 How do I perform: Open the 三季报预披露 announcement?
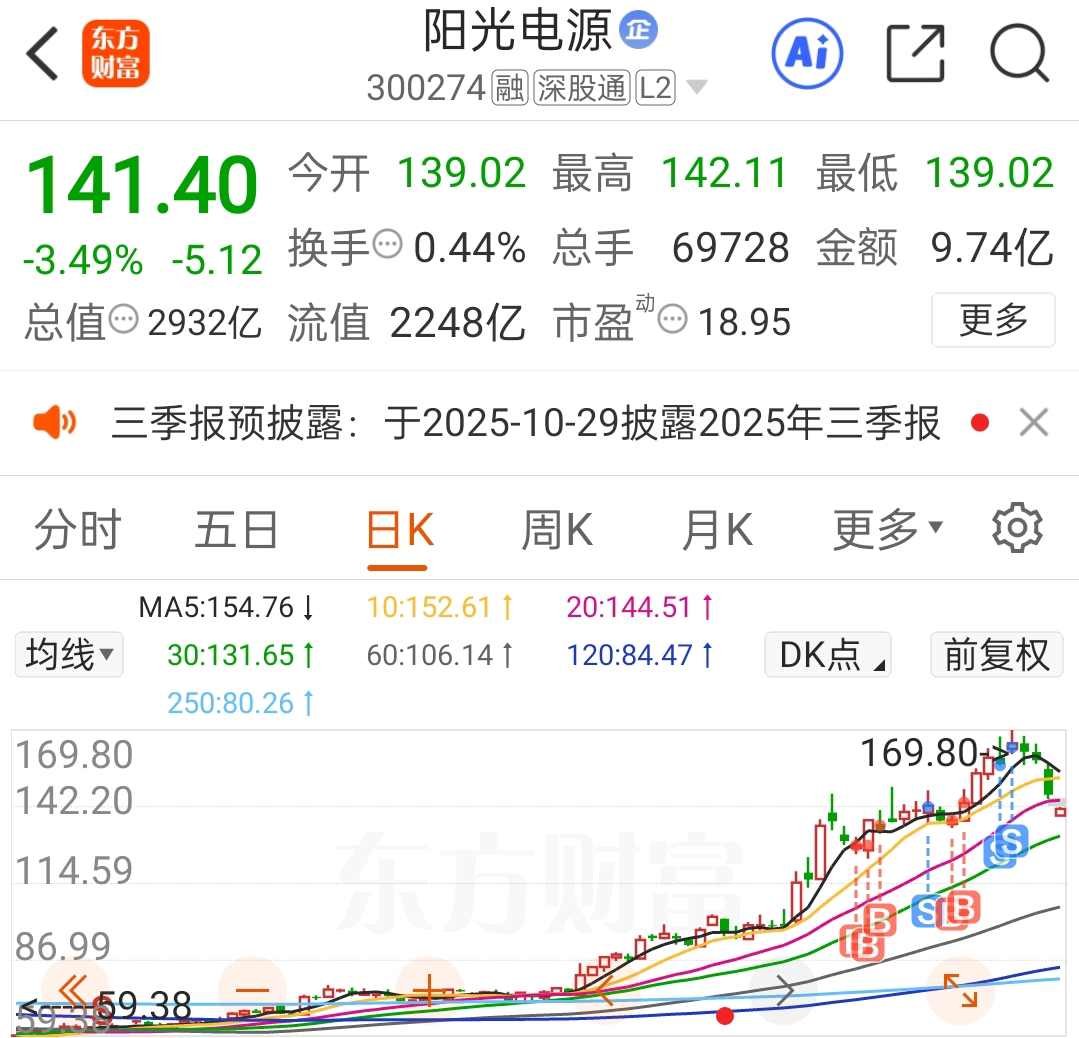click(x=526, y=423)
